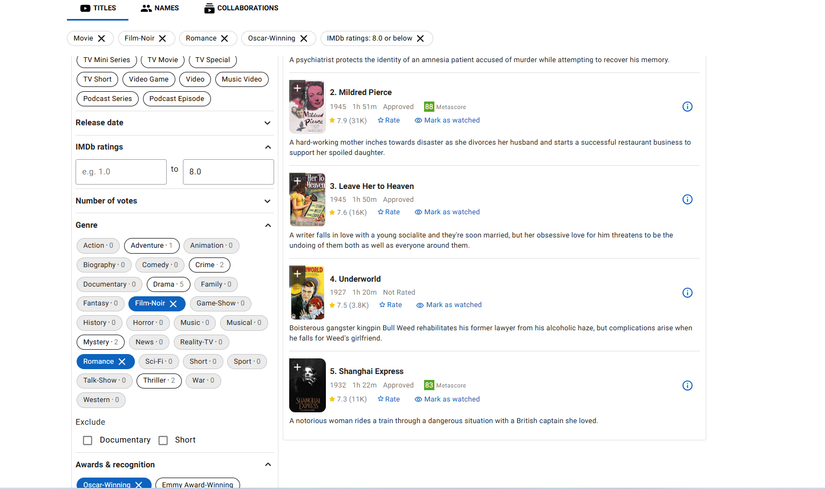Viewport: 825px width, 489px height.
Task: Tick the Exclude Short checkbox
Action: coord(163,440)
